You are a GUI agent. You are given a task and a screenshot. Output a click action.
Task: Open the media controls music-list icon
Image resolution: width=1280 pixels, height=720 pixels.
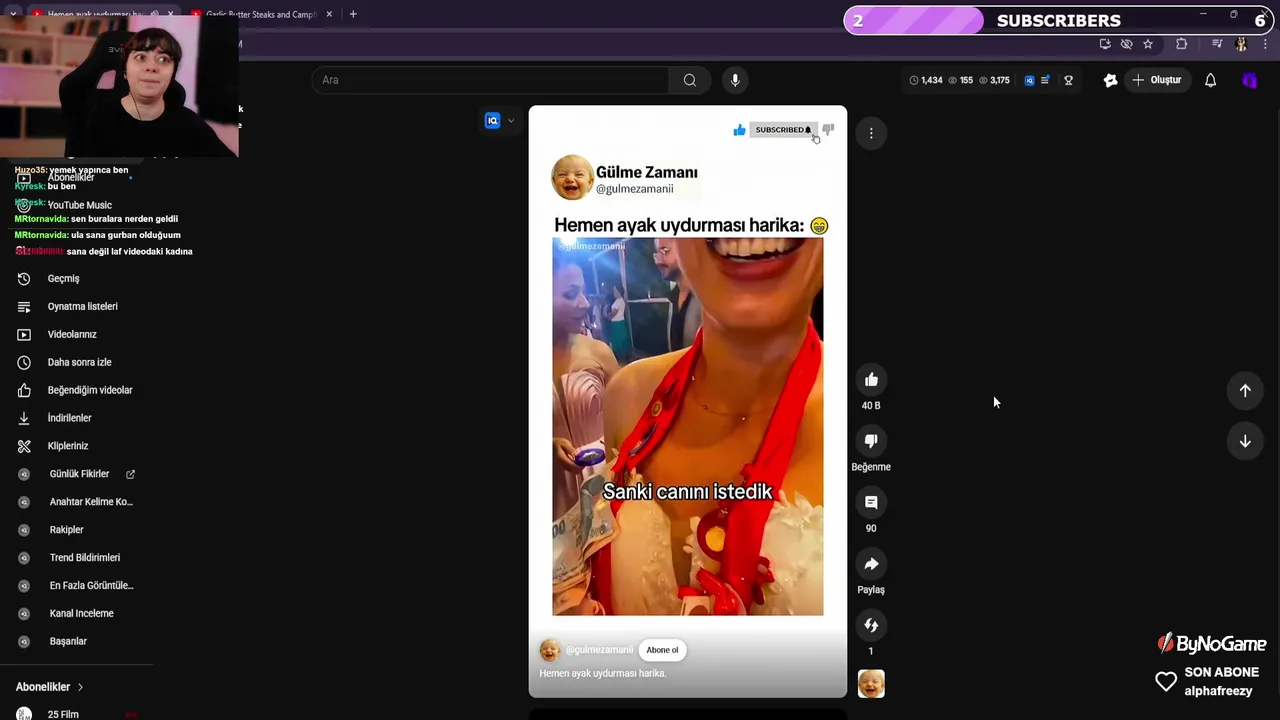click(x=1217, y=44)
